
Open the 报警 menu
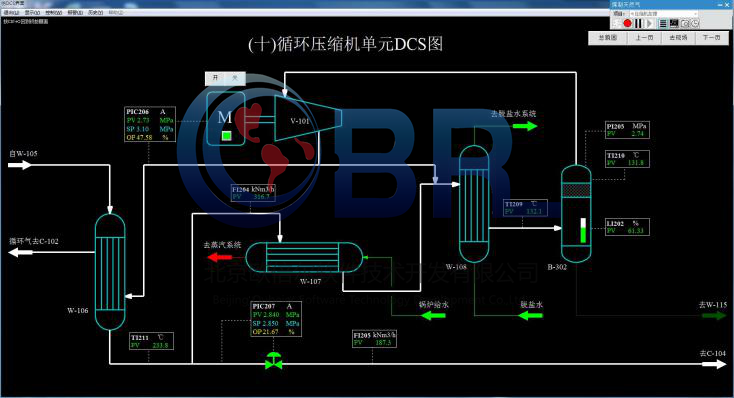click(75, 13)
